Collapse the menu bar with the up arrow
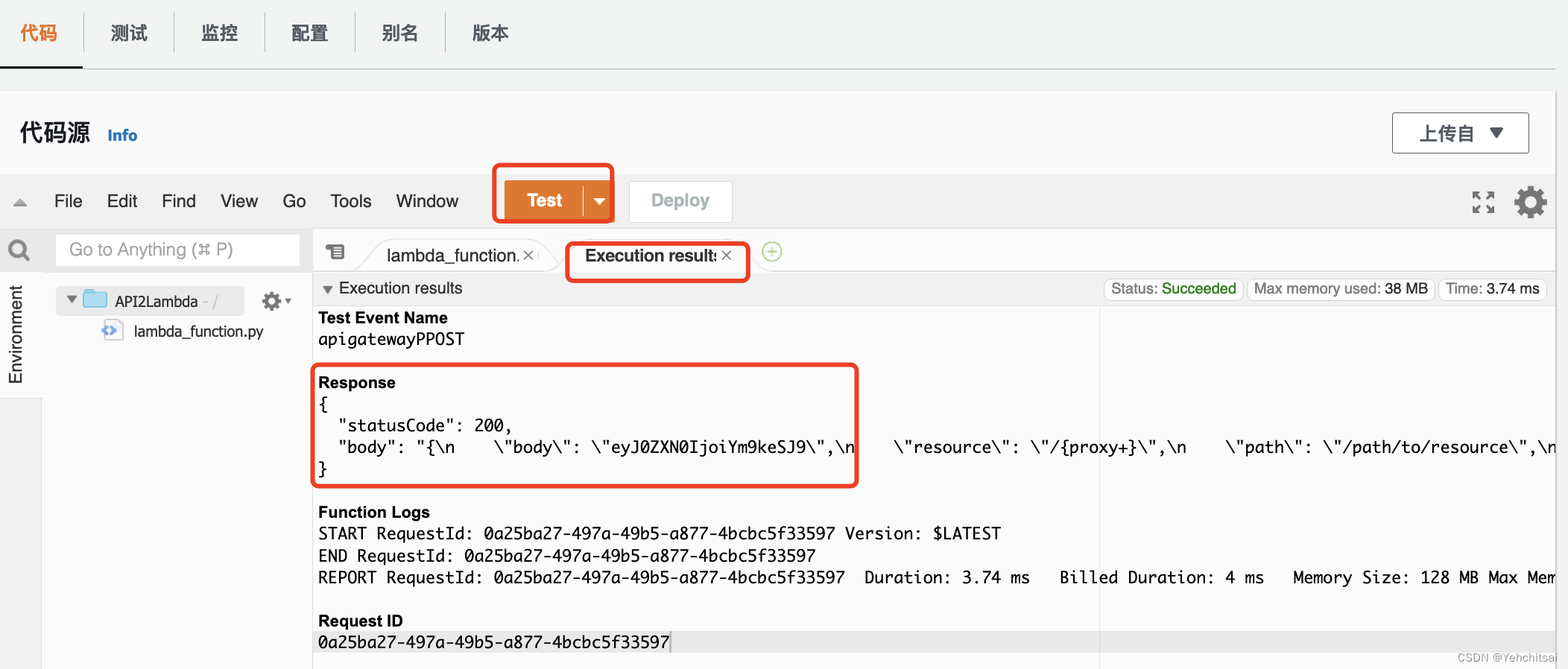The image size is (1568, 669). (x=20, y=202)
